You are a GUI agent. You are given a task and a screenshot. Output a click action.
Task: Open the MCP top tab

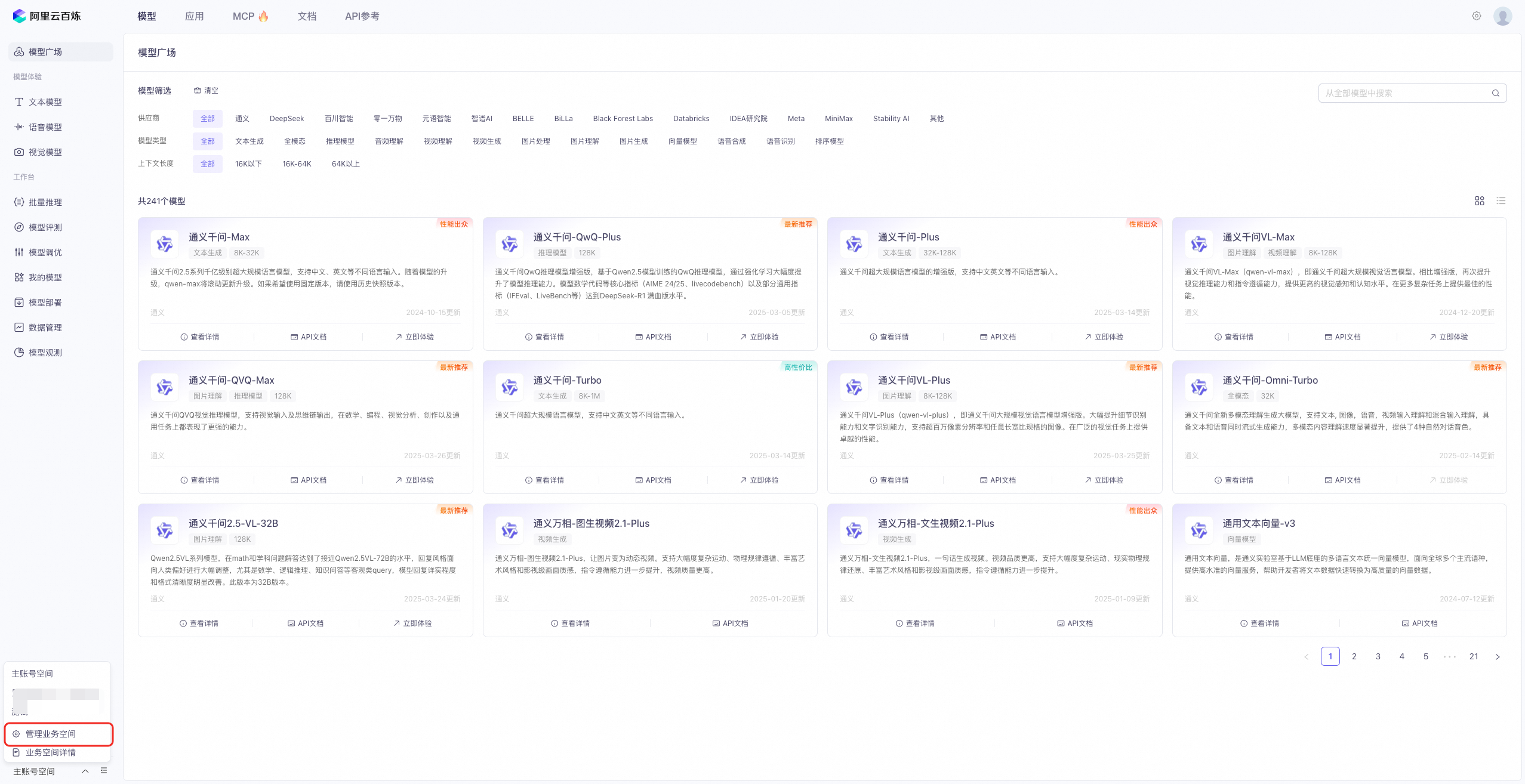pyautogui.click(x=250, y=16)
